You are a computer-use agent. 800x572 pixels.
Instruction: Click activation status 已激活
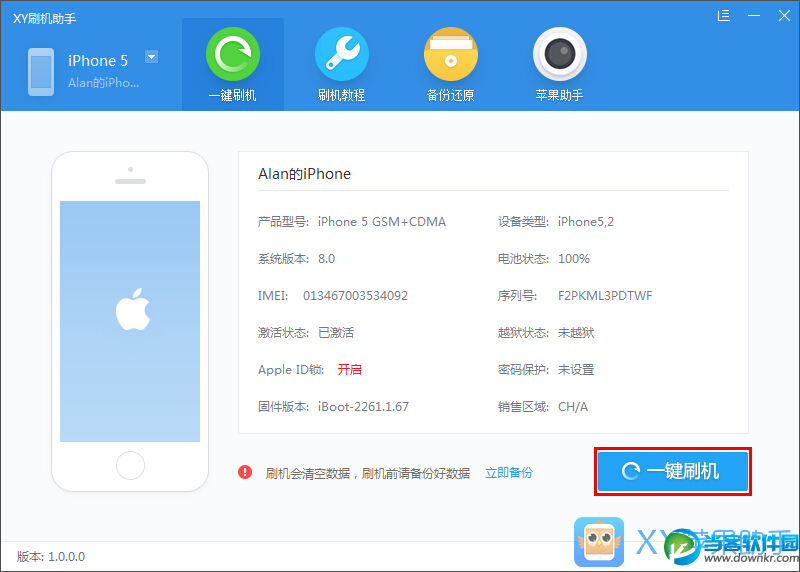(x=336, y=333)
